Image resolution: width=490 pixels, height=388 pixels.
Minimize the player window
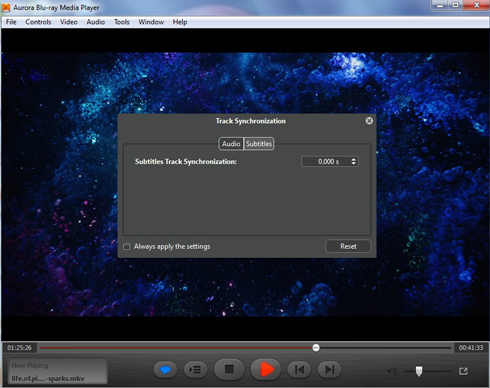point(440,5)
